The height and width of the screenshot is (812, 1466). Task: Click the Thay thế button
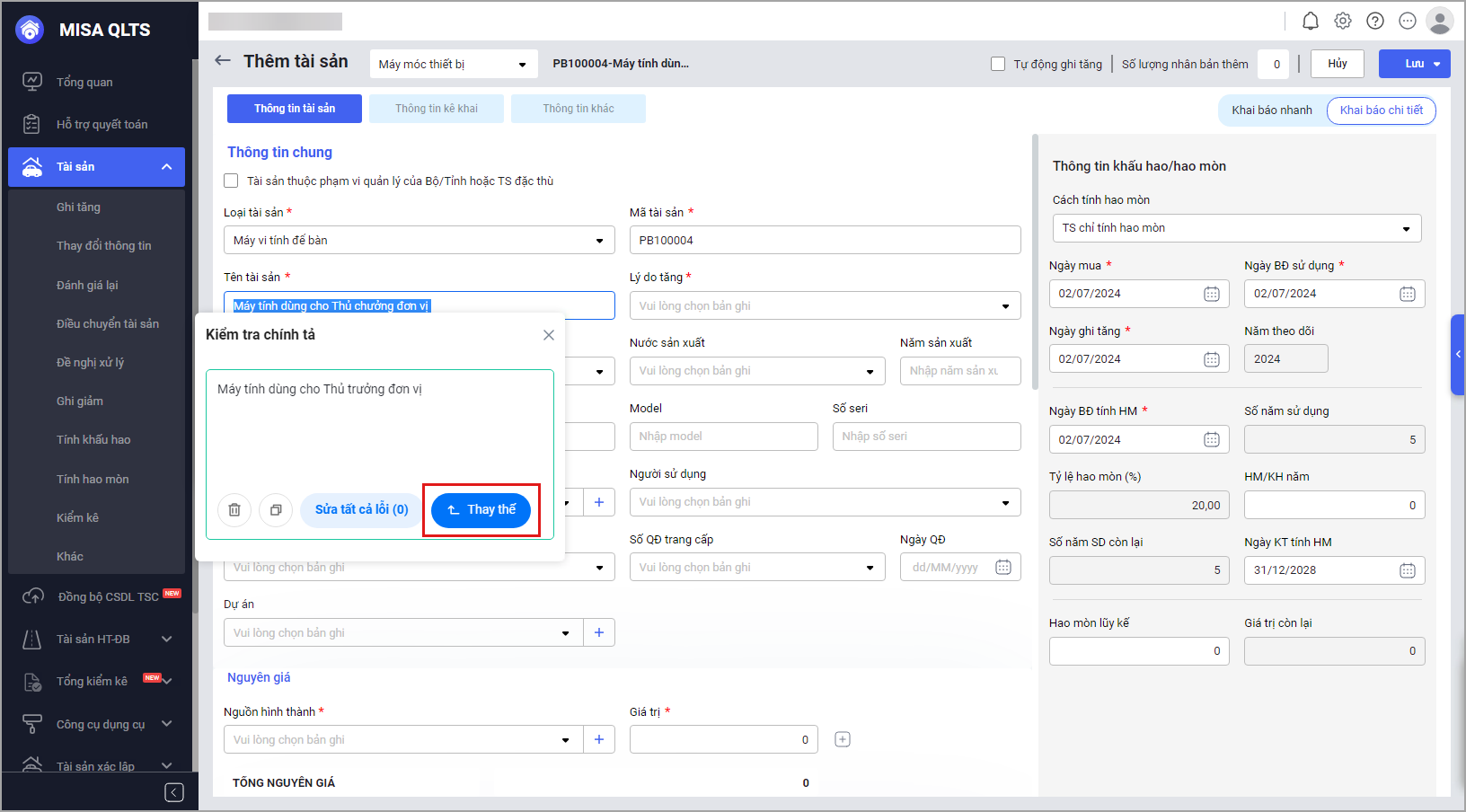(481, 509)
